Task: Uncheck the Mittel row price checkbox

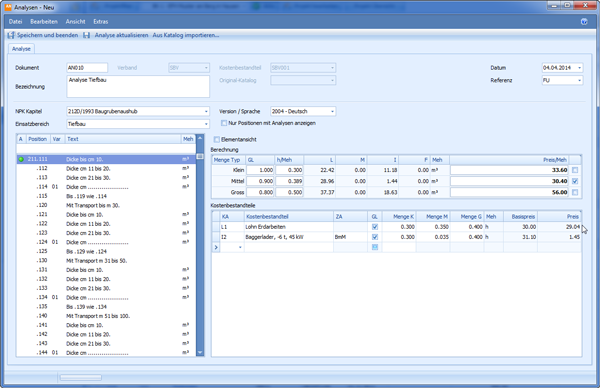Action: (575, 181)
